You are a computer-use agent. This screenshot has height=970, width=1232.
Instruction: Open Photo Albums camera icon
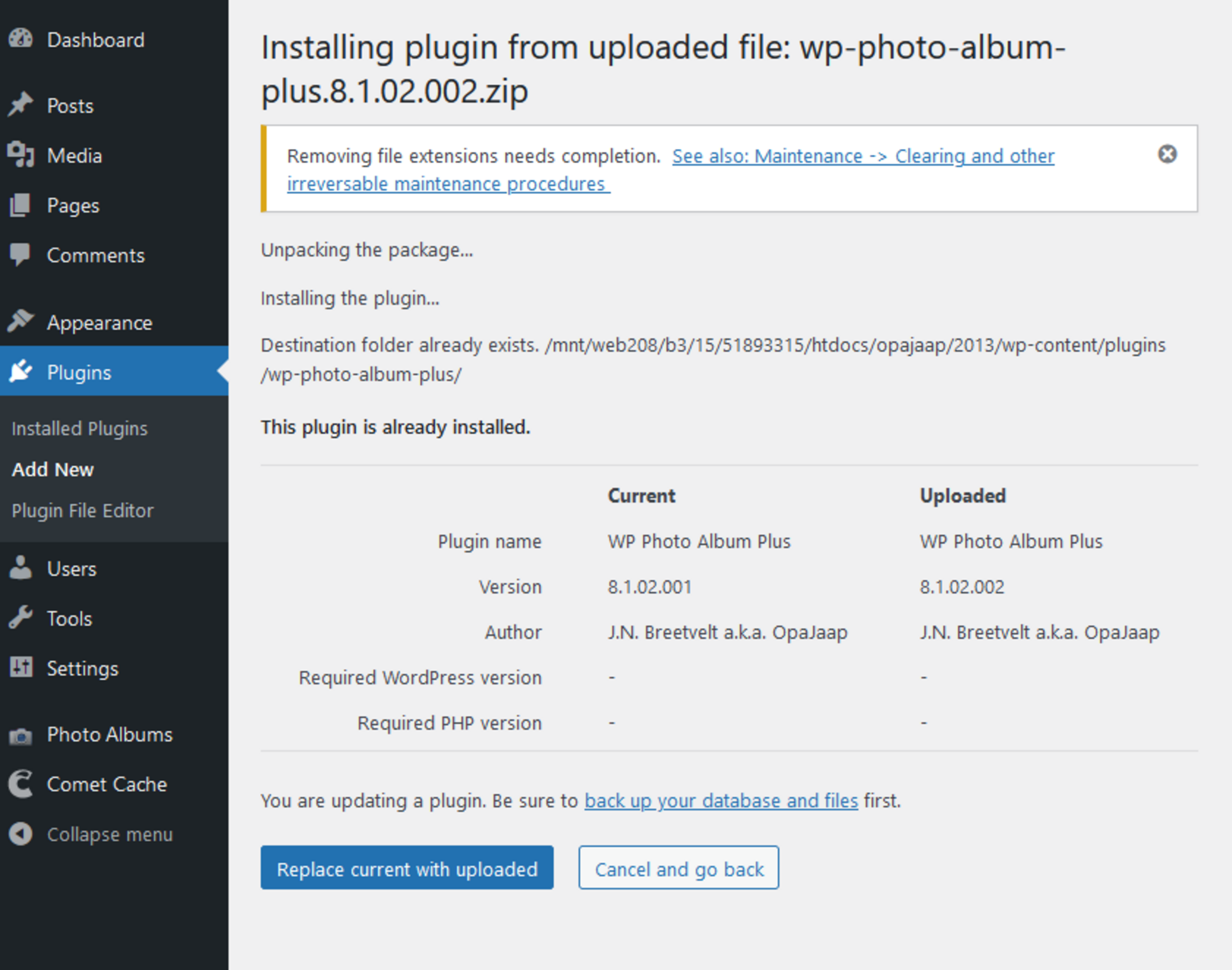tap(21, 734)
